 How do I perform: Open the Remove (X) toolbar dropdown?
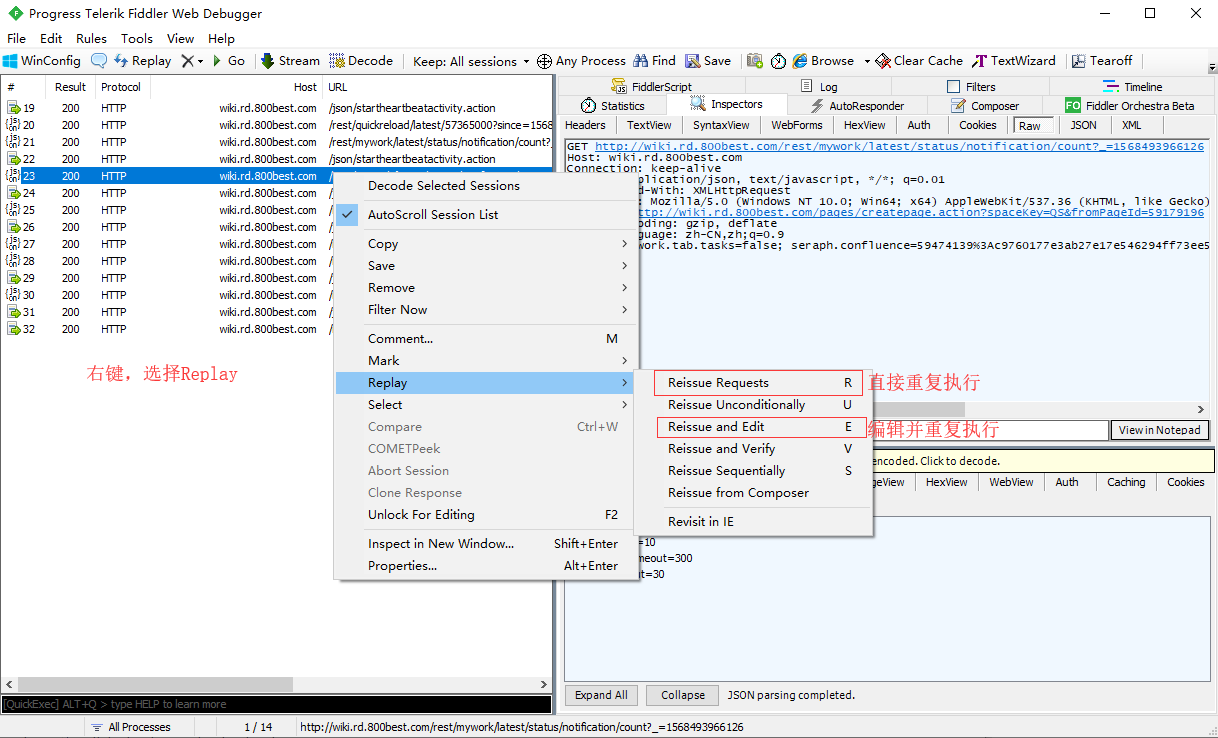pyautogui.click(x=192, y=61)
